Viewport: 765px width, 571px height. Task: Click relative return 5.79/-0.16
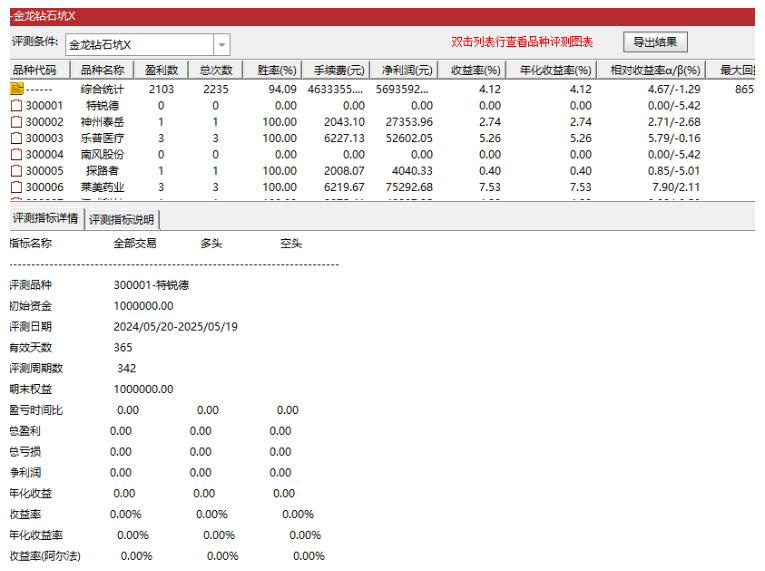pyautogui.click(x=674, y=138)
